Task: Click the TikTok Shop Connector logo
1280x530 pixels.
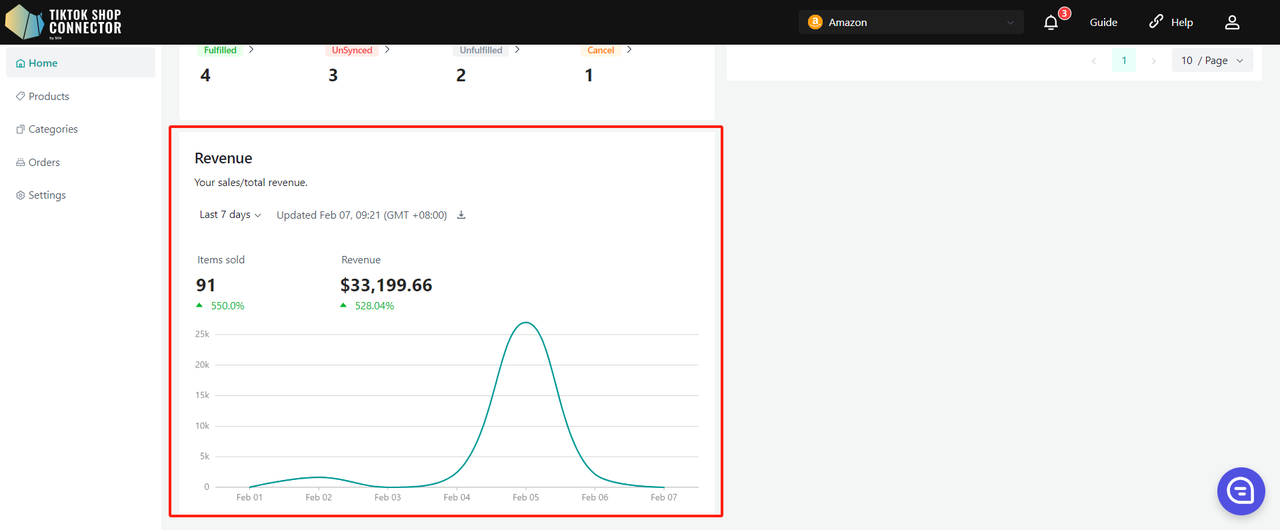Action: pyautogui.click(x=64, y=22)
